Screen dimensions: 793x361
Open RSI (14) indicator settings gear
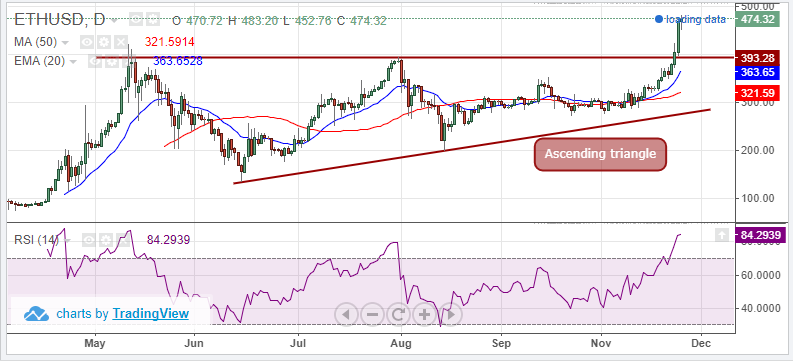(x=105, y=239)
